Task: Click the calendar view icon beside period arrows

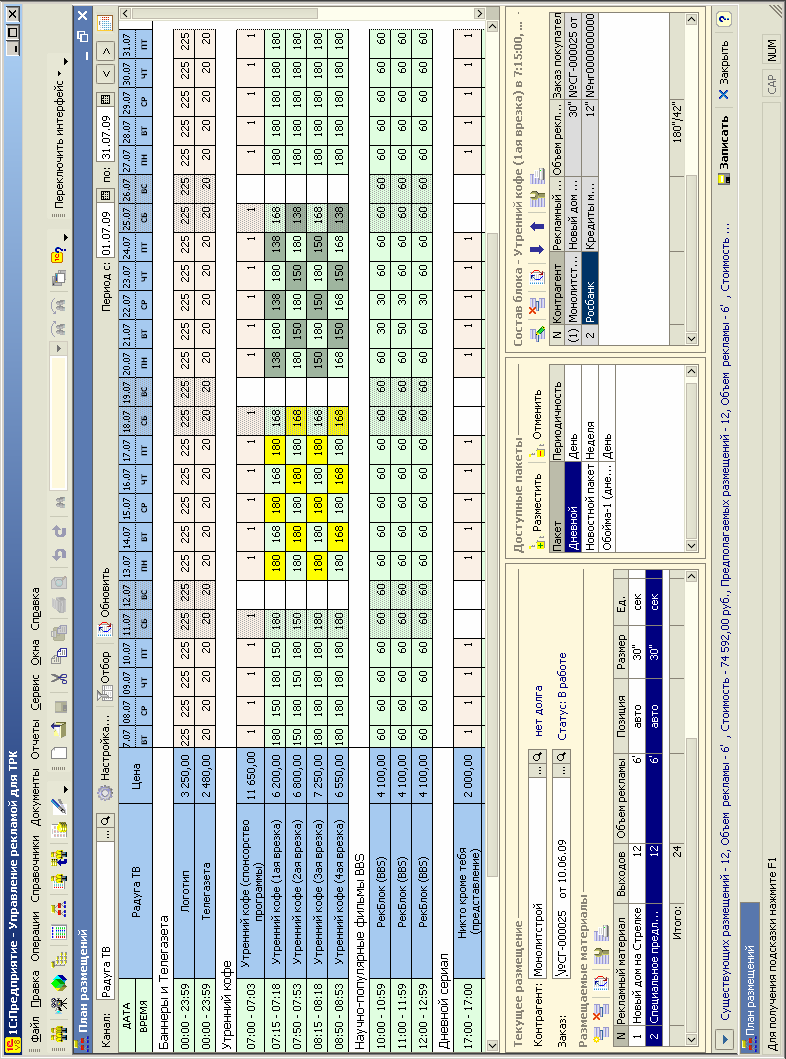Action: [x=105, y=23]
